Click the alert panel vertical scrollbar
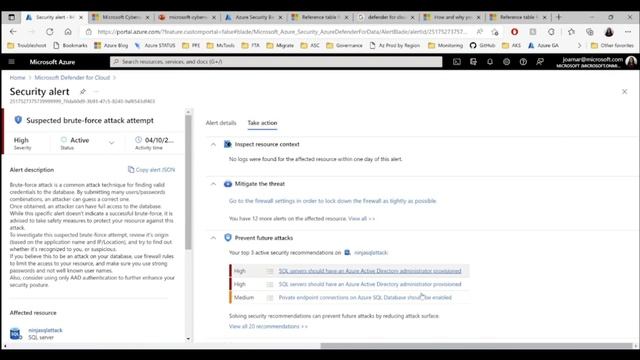This screenshot has height=360, width=640. (x=188, y=182)
